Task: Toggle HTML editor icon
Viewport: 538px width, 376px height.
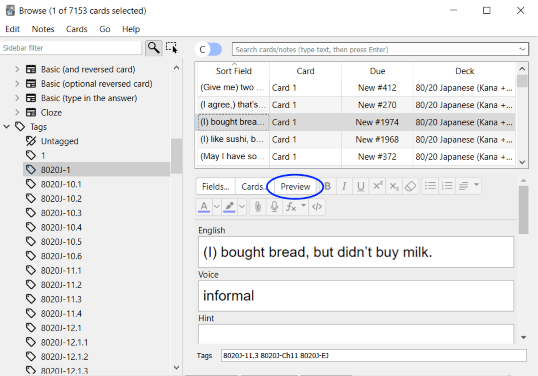Action: click(317, 207)
